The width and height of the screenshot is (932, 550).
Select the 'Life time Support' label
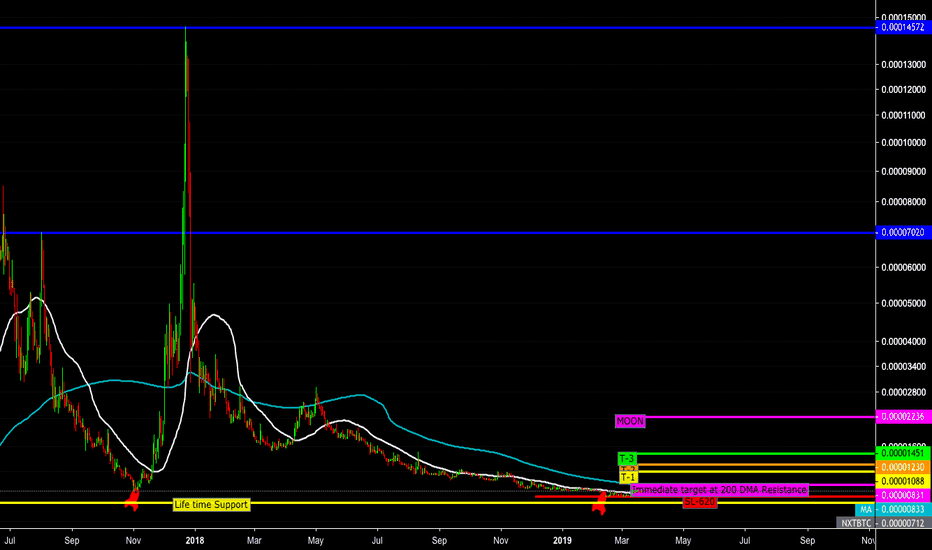point(211,504)
